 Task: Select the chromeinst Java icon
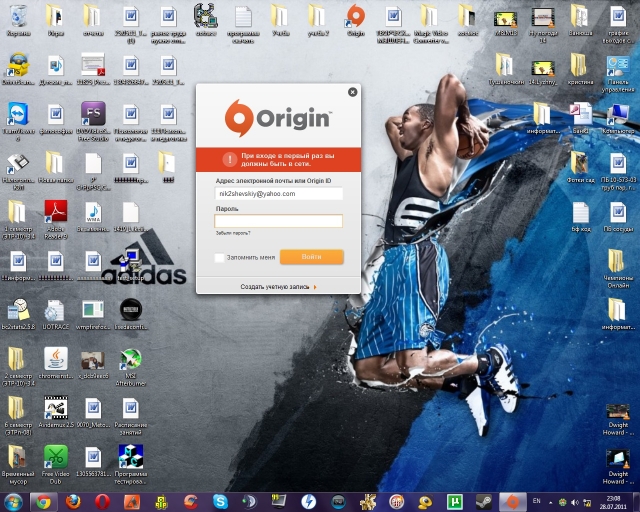point(56,363)
